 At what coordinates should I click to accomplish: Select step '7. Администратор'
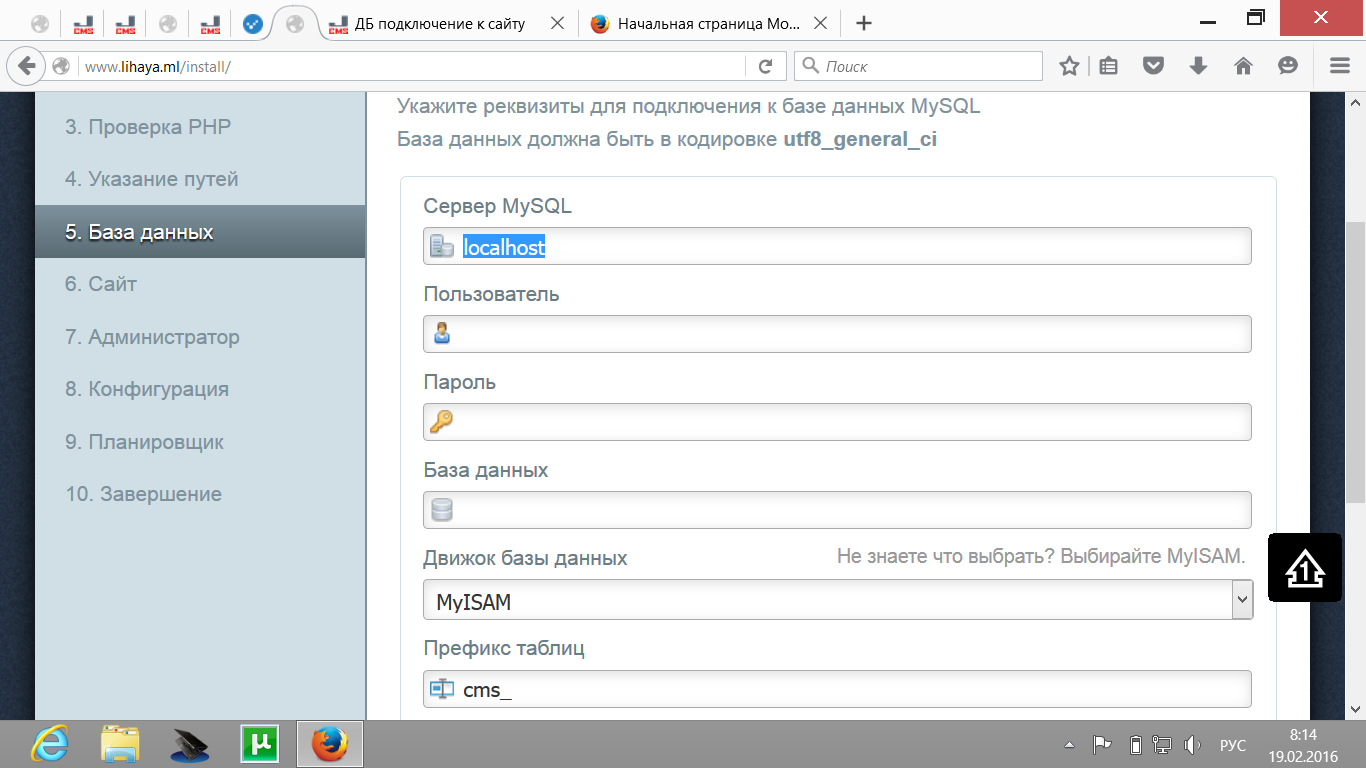pyautogui.click(x=152, y=337)
